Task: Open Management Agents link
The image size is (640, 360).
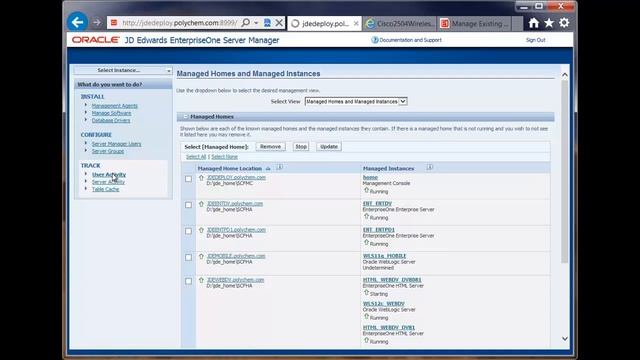Action: tap(114, 106)
